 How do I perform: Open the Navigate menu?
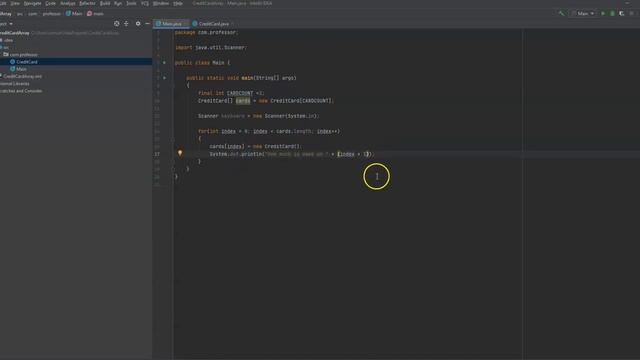pyautogui.click(x=32, y=3)
